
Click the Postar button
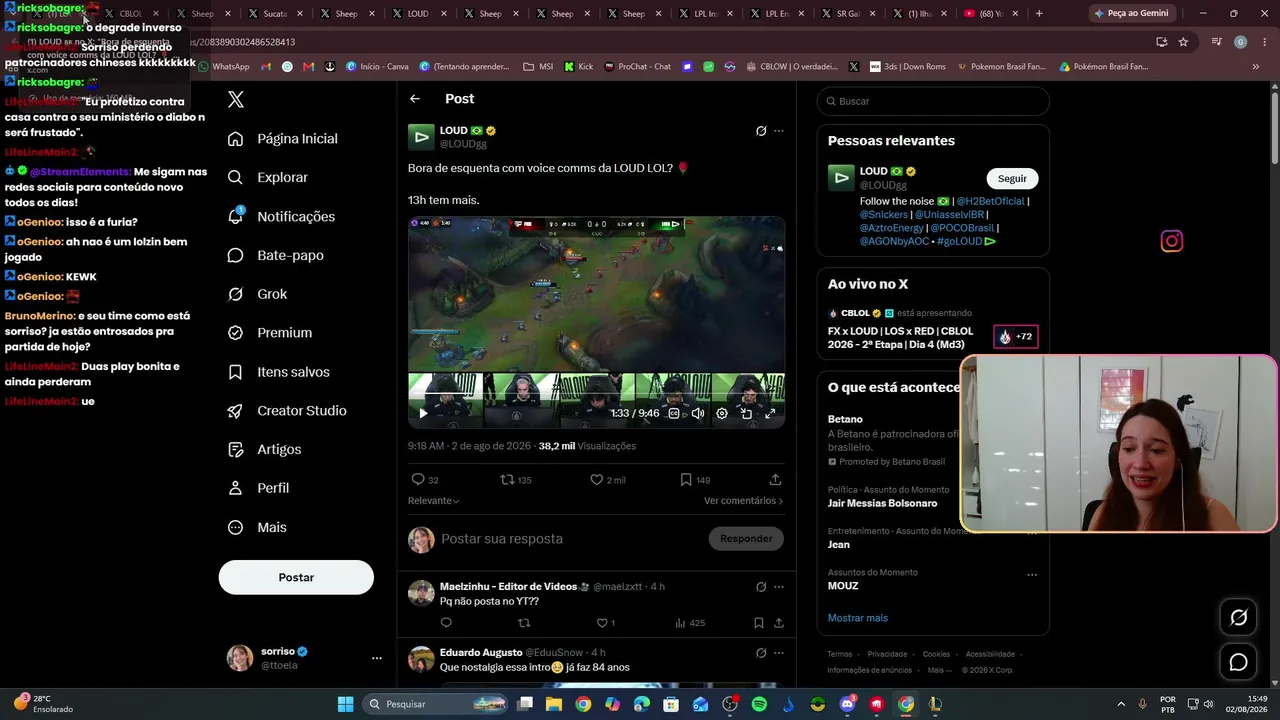point(296,577)
